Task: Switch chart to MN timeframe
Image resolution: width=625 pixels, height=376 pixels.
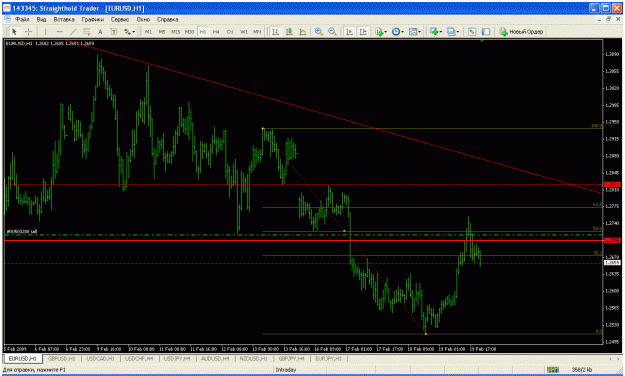Action: pos(257,32)
